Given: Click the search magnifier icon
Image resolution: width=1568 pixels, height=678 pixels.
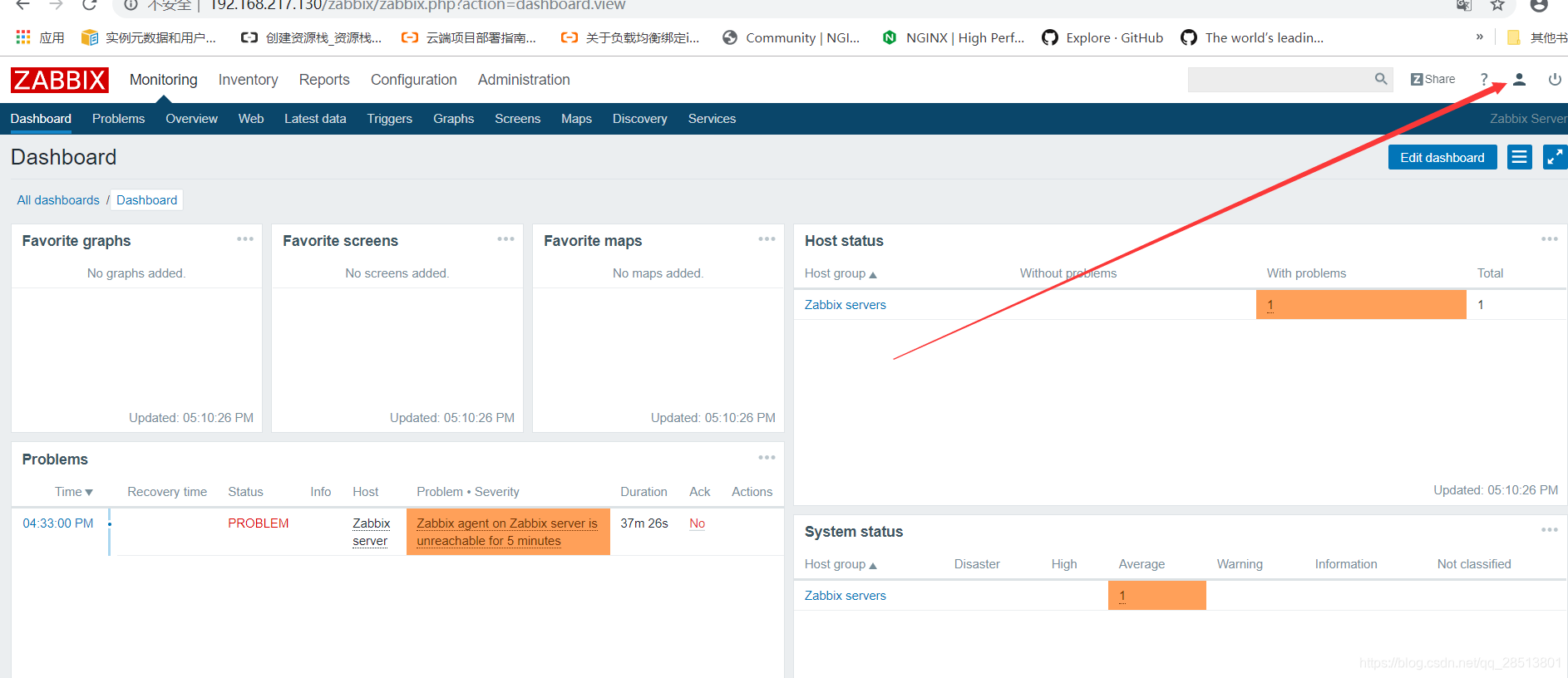Looking at the screenshot, I should coord(1381,79).
